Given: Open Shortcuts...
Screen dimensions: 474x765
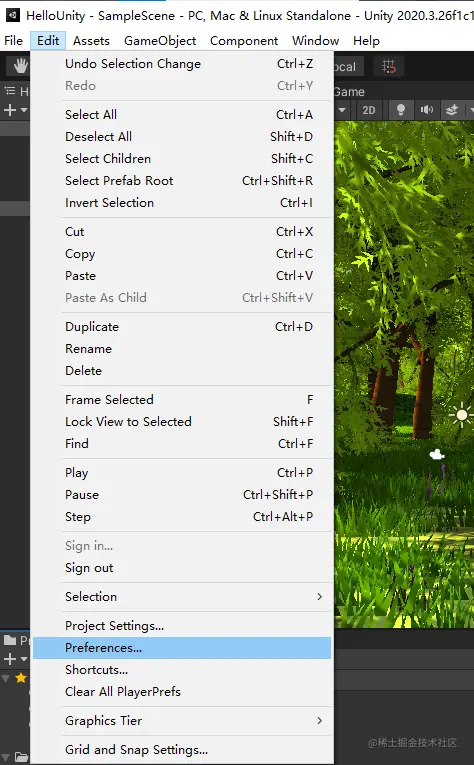Looking at the screenshot, I should point(182,669).
